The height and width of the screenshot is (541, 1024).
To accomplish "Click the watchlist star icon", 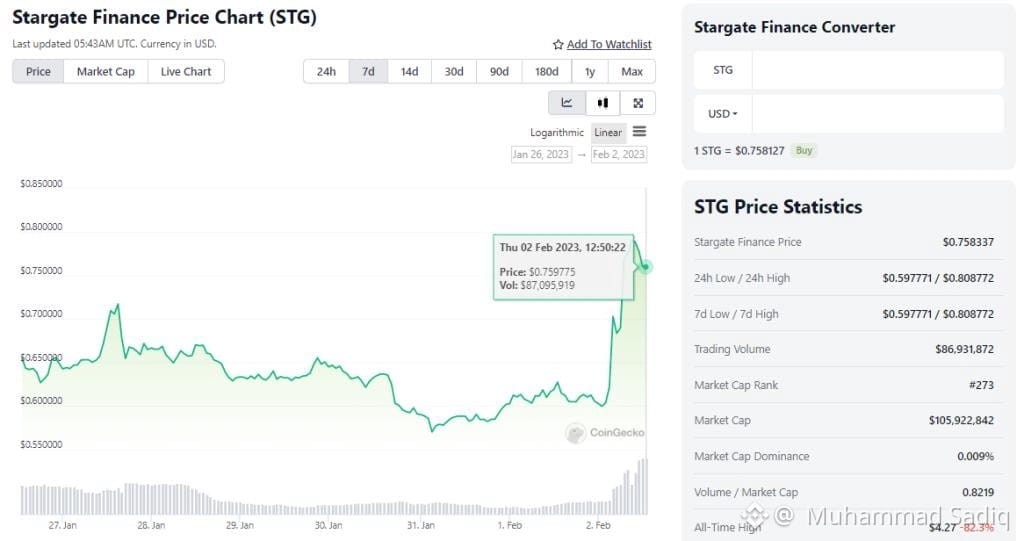I will point(558,44).
